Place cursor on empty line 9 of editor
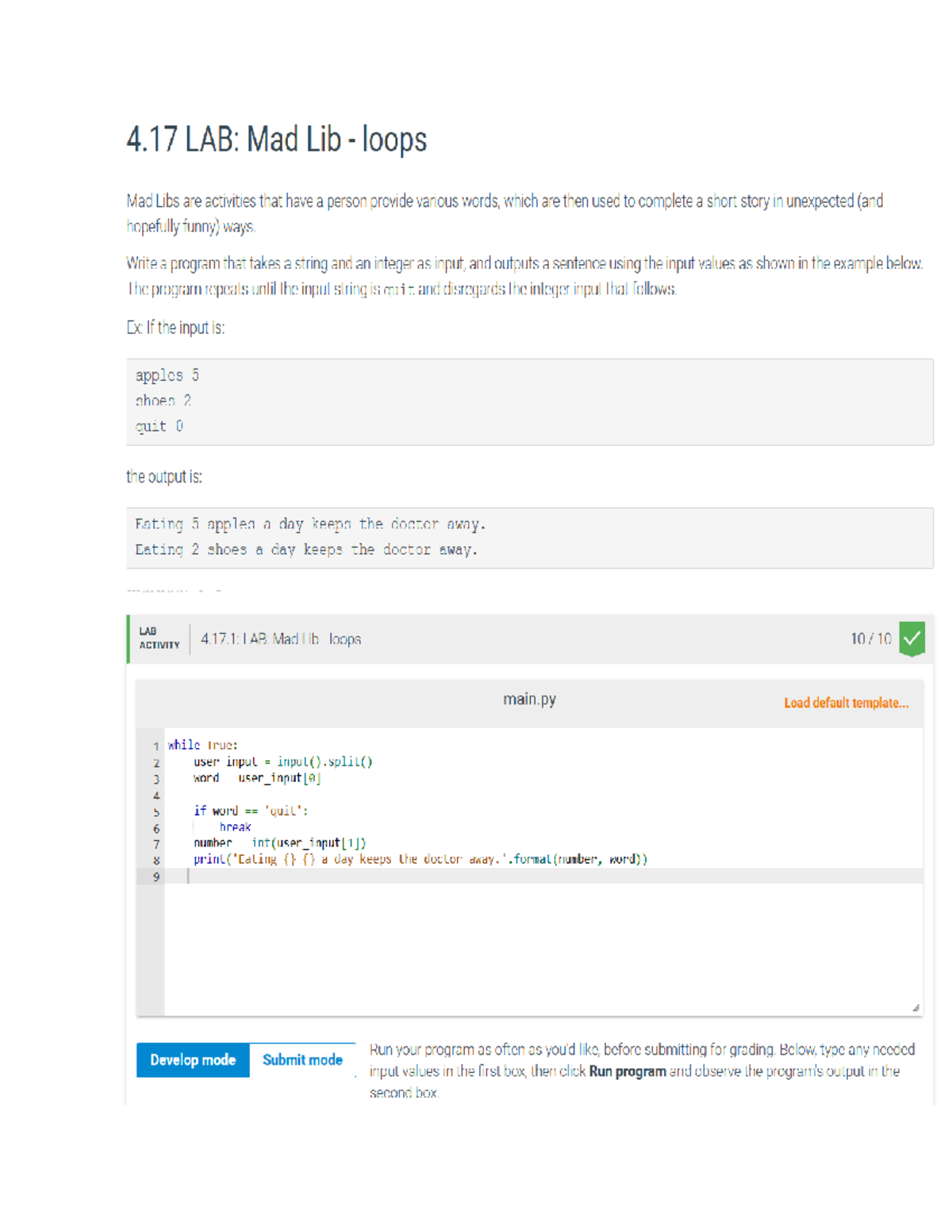The height and width of the screenshot is (1232, 952). pos(476,876)
